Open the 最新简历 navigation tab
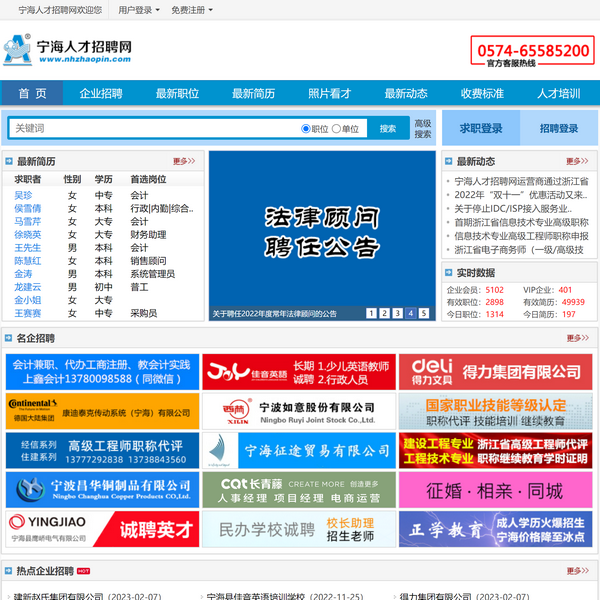 click(x=253, y=94)
